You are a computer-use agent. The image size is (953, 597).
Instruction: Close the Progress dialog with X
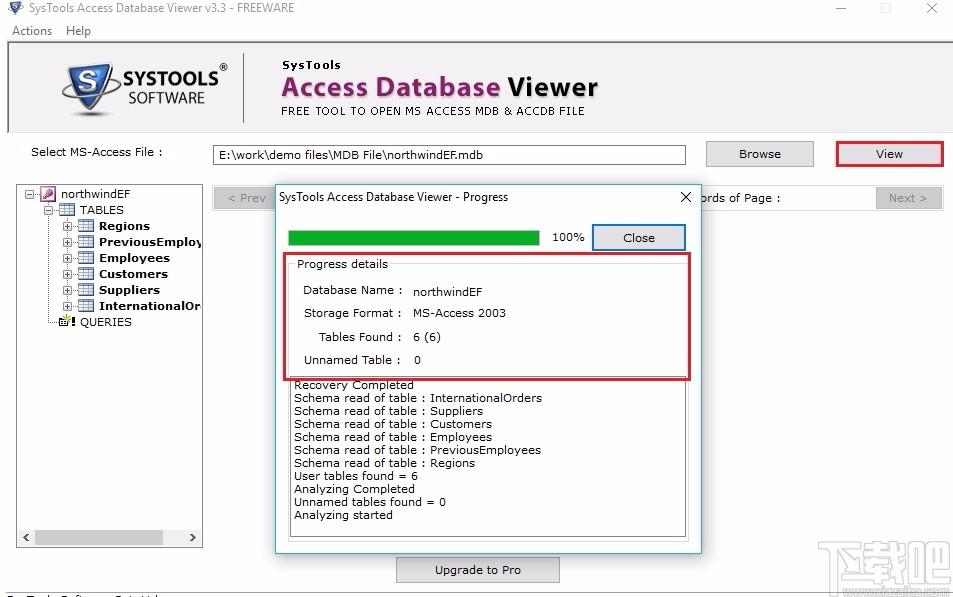pos(686,197)
